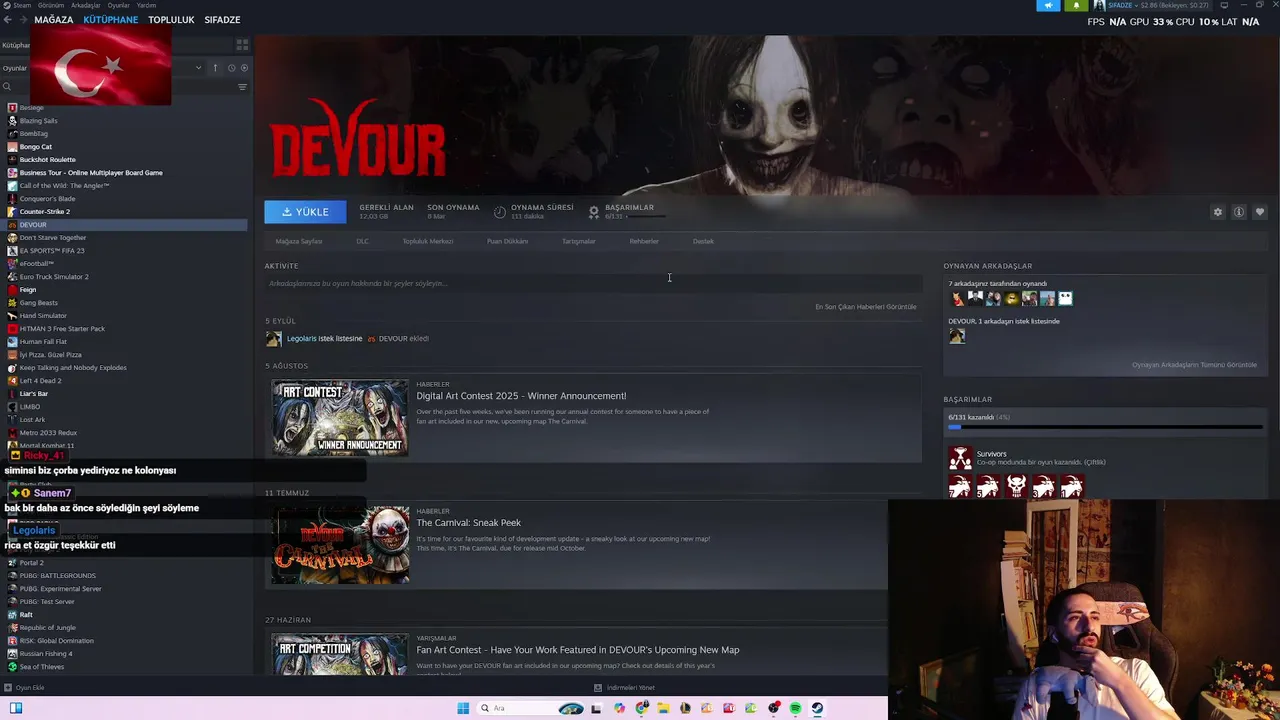Click En Son Çıkan Haberleri Görüntüle

pos(866,307)
